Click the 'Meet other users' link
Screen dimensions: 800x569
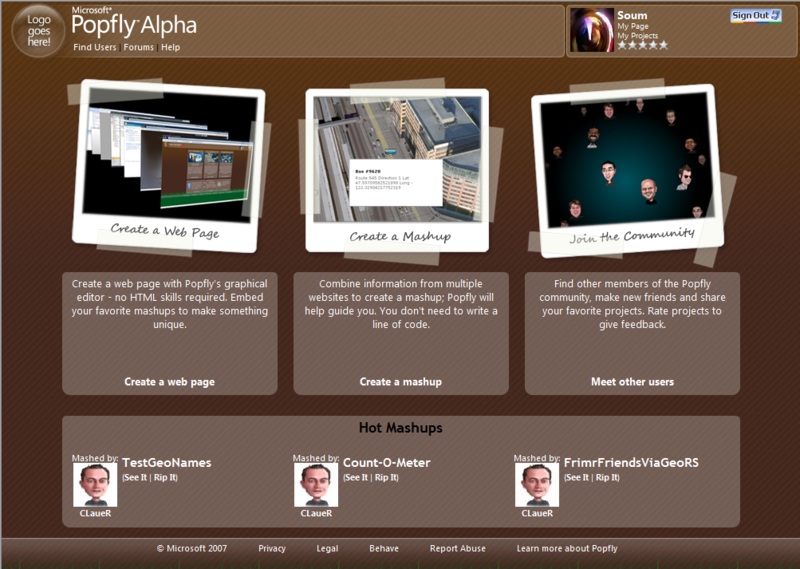tap(632, 382)
